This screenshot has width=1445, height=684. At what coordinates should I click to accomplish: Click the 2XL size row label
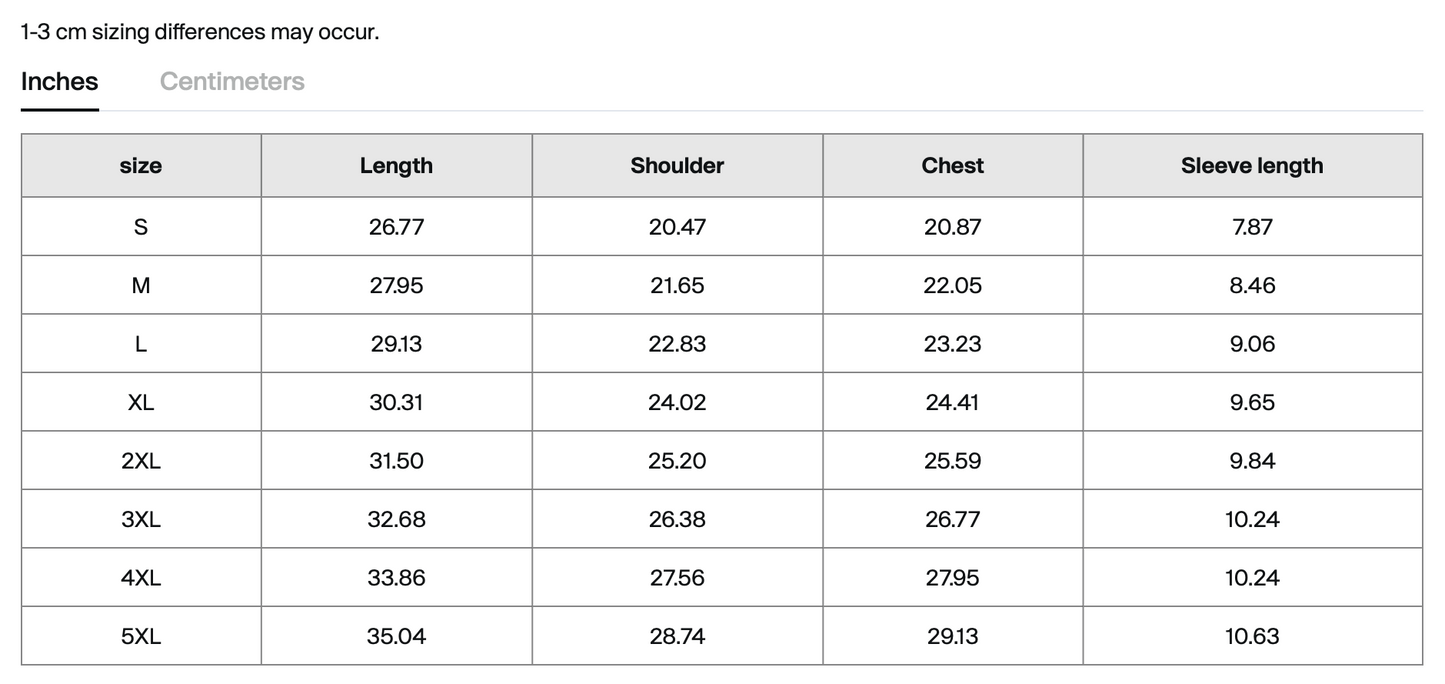(x=141, y=461)
